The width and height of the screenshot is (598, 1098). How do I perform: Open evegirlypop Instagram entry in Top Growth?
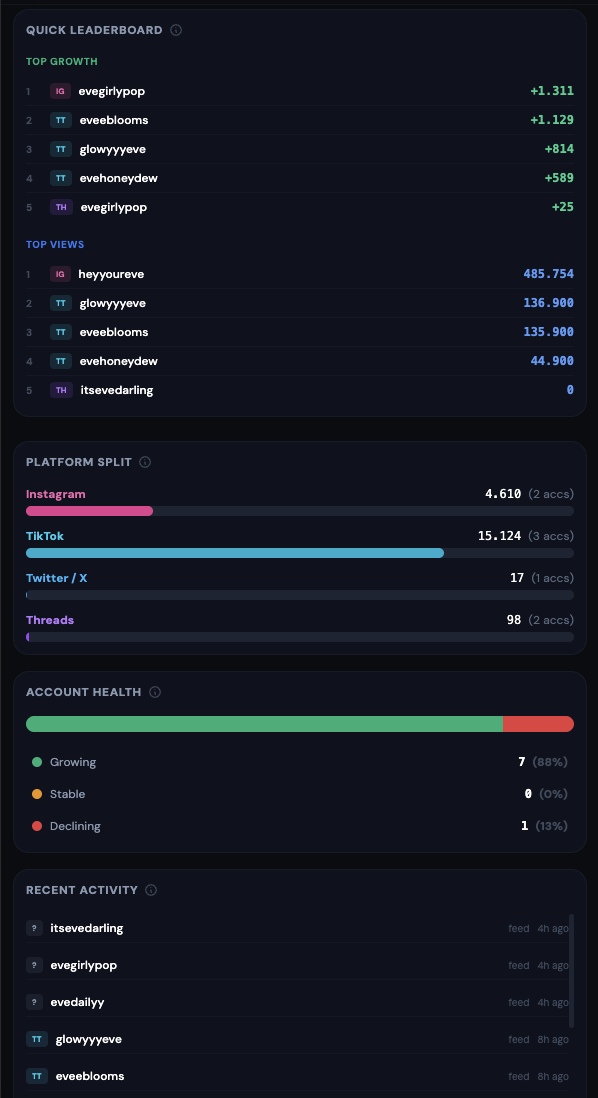tap(300, 91)
